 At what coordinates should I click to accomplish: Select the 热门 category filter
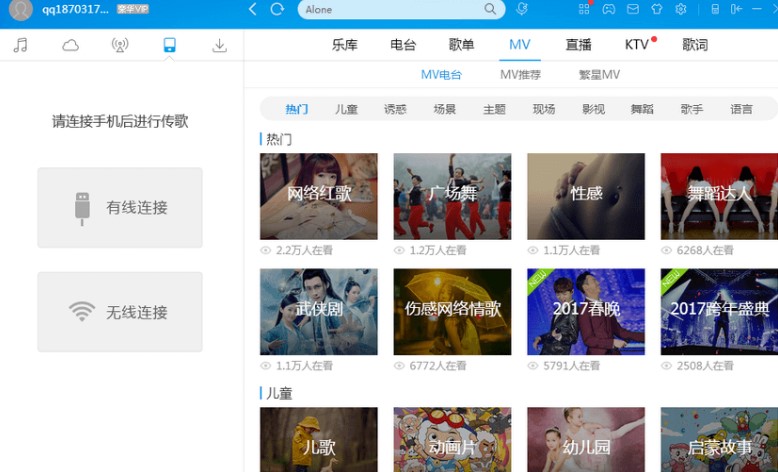click(x=297, y=109)
